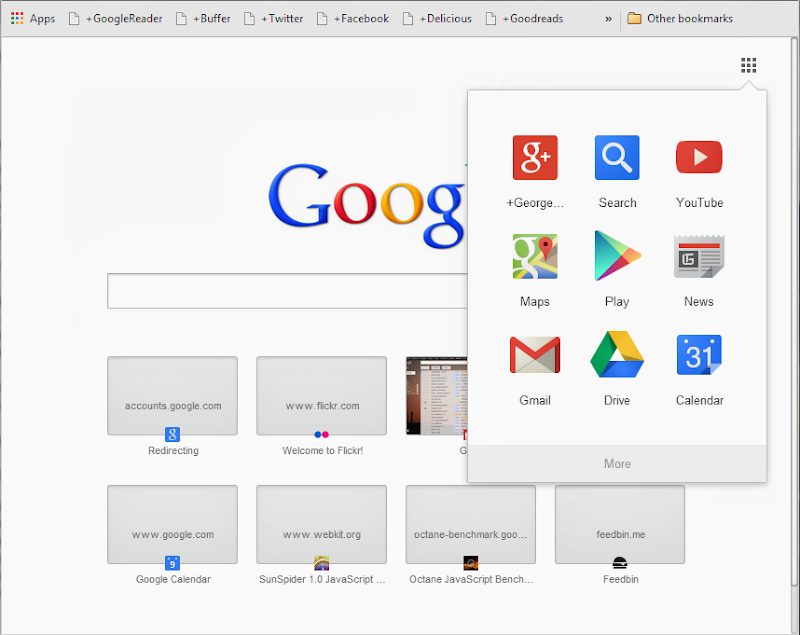Click the Play label text

pos(617,302)
